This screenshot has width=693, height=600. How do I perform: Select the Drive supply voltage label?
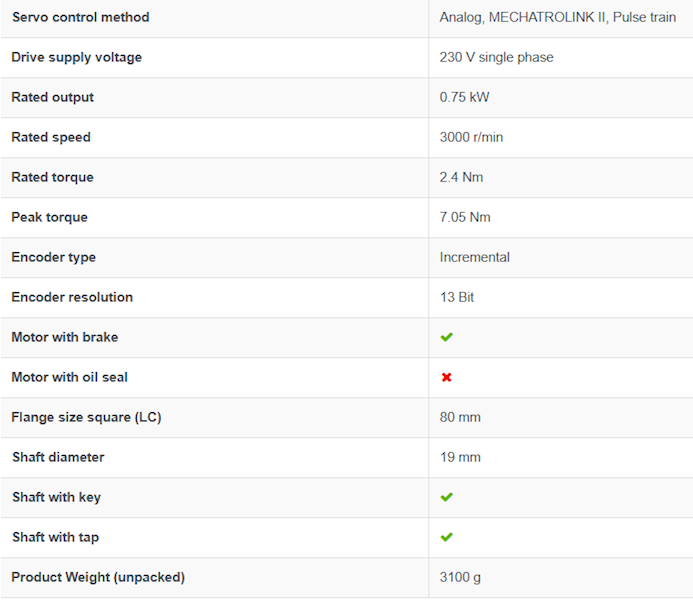point(77,57)
